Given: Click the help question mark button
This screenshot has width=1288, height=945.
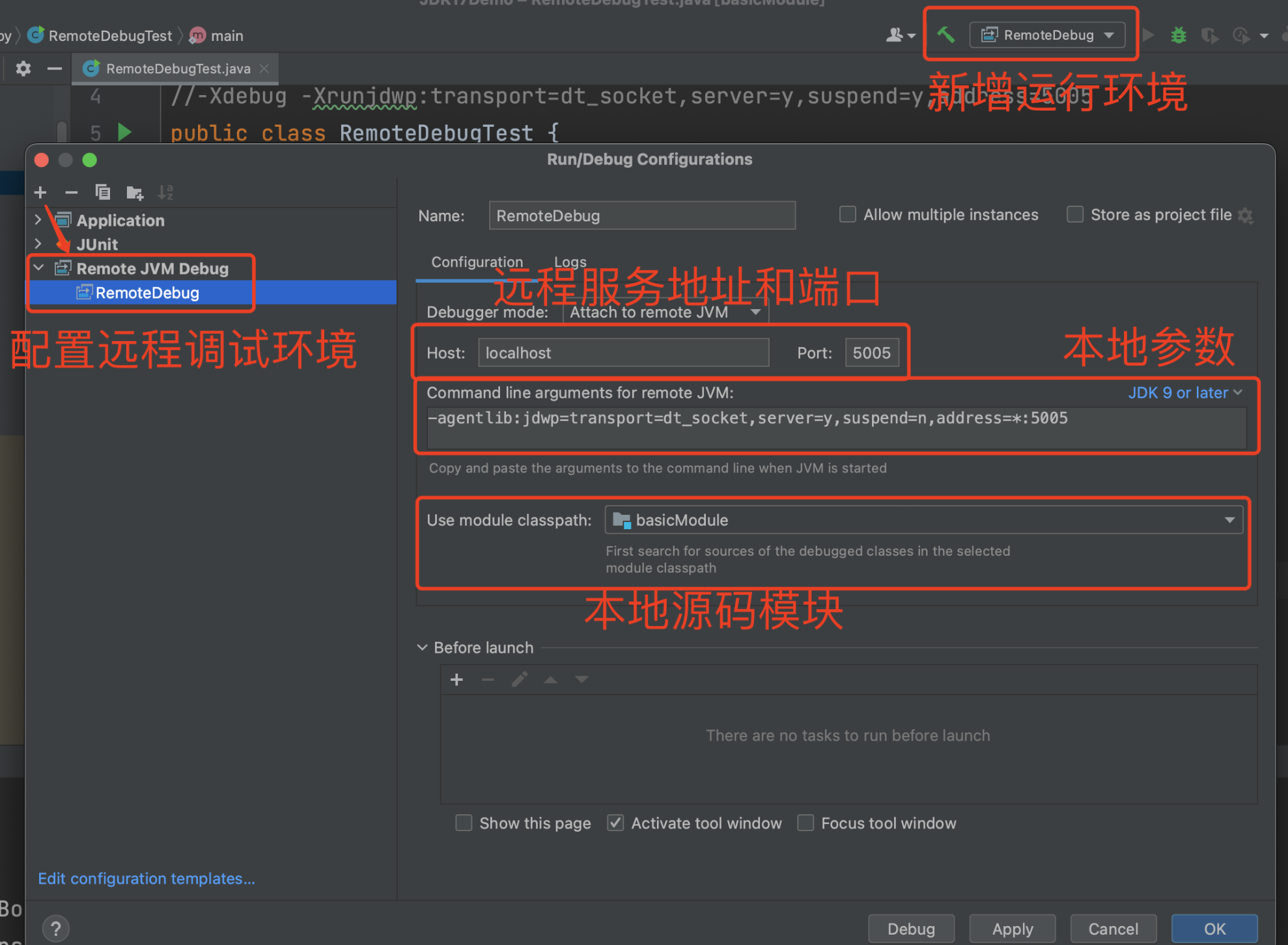Looking at the screenshot, I should [x=56, y=929].
